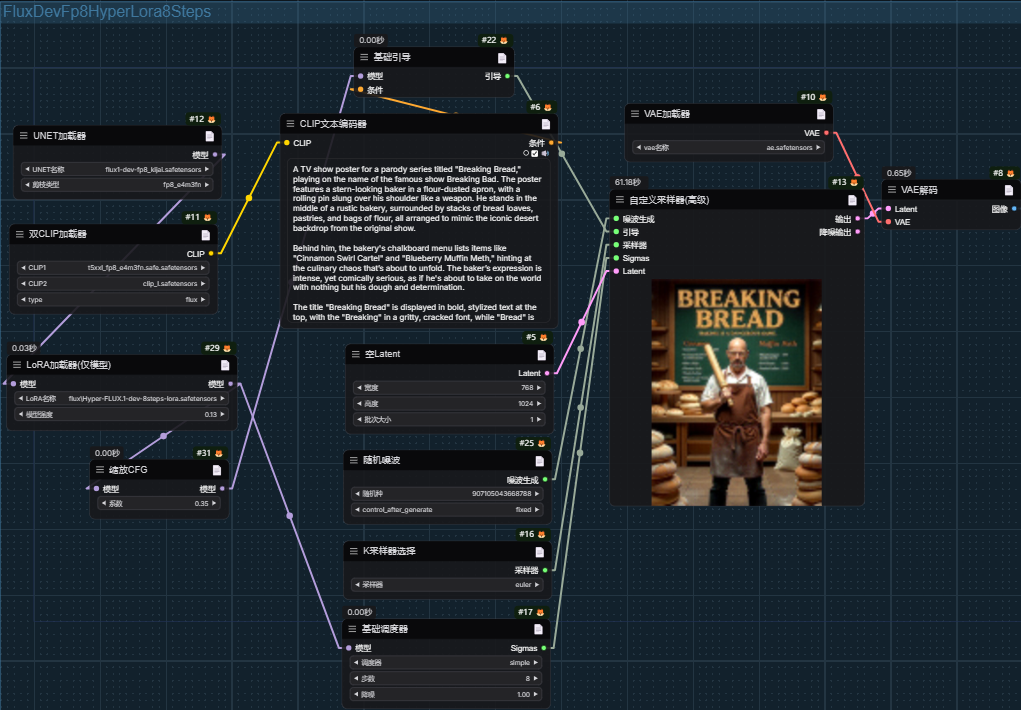Image resolution: width=1021 pixels, height=710 pixels.
Task: Open the CLIP1 t5xxl model dropdown
Action: point(113,268)
